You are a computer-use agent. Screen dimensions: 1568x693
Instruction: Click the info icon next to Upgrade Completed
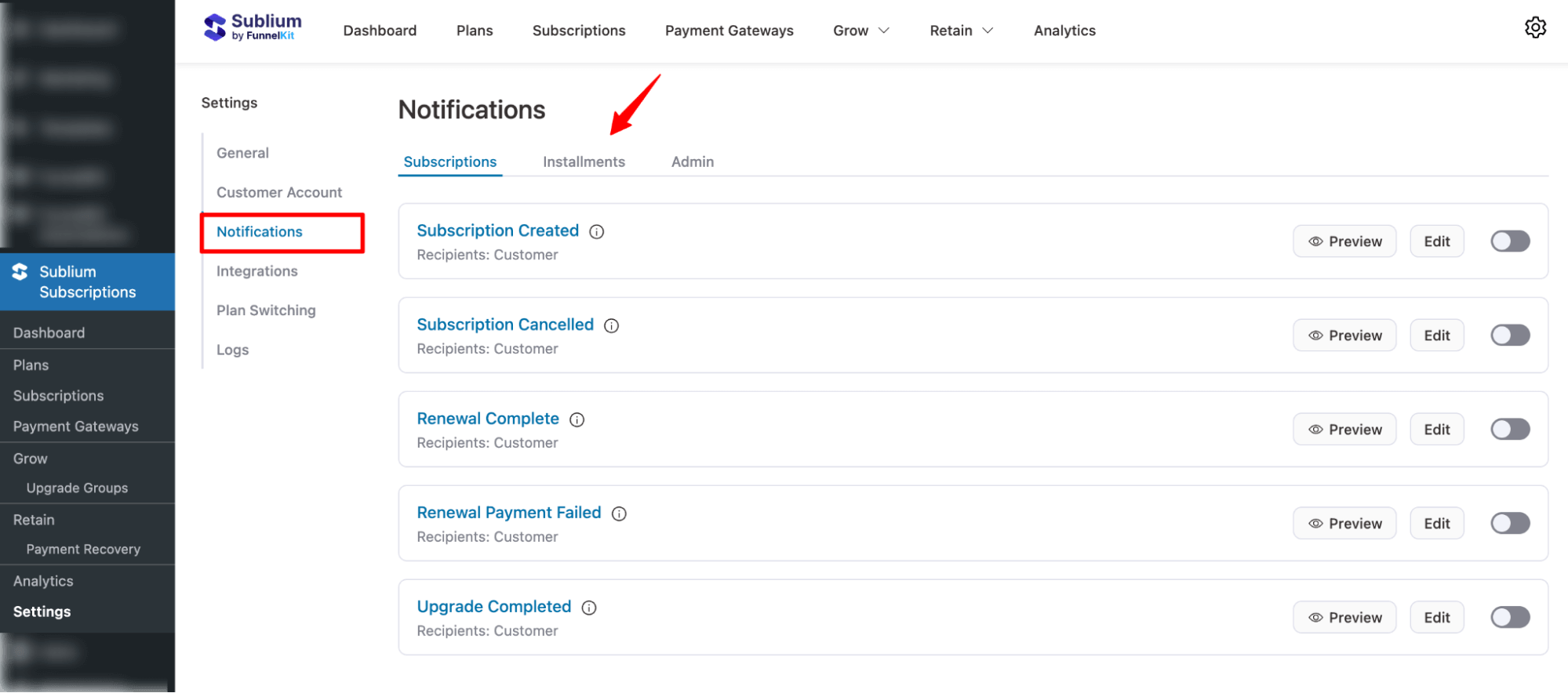[x=589, y=607]
